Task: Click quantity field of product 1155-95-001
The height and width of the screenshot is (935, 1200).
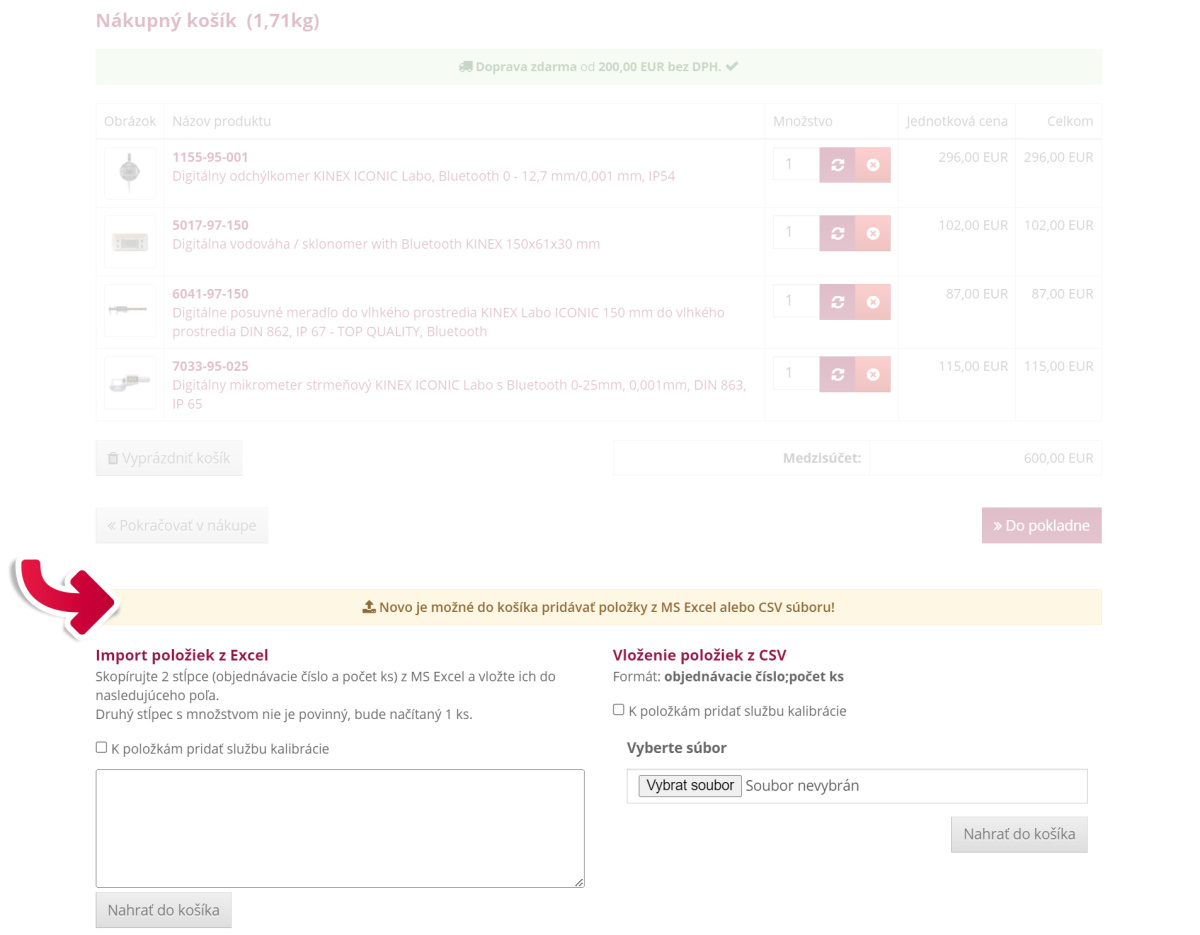Action: [x=796, y=165]
